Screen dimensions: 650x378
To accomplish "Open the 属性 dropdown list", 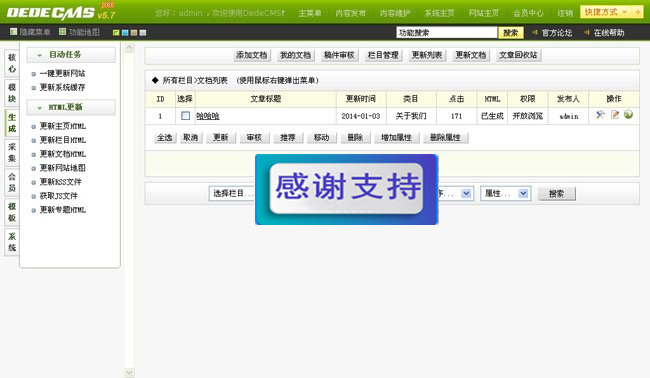I will (x=505, y=193).
